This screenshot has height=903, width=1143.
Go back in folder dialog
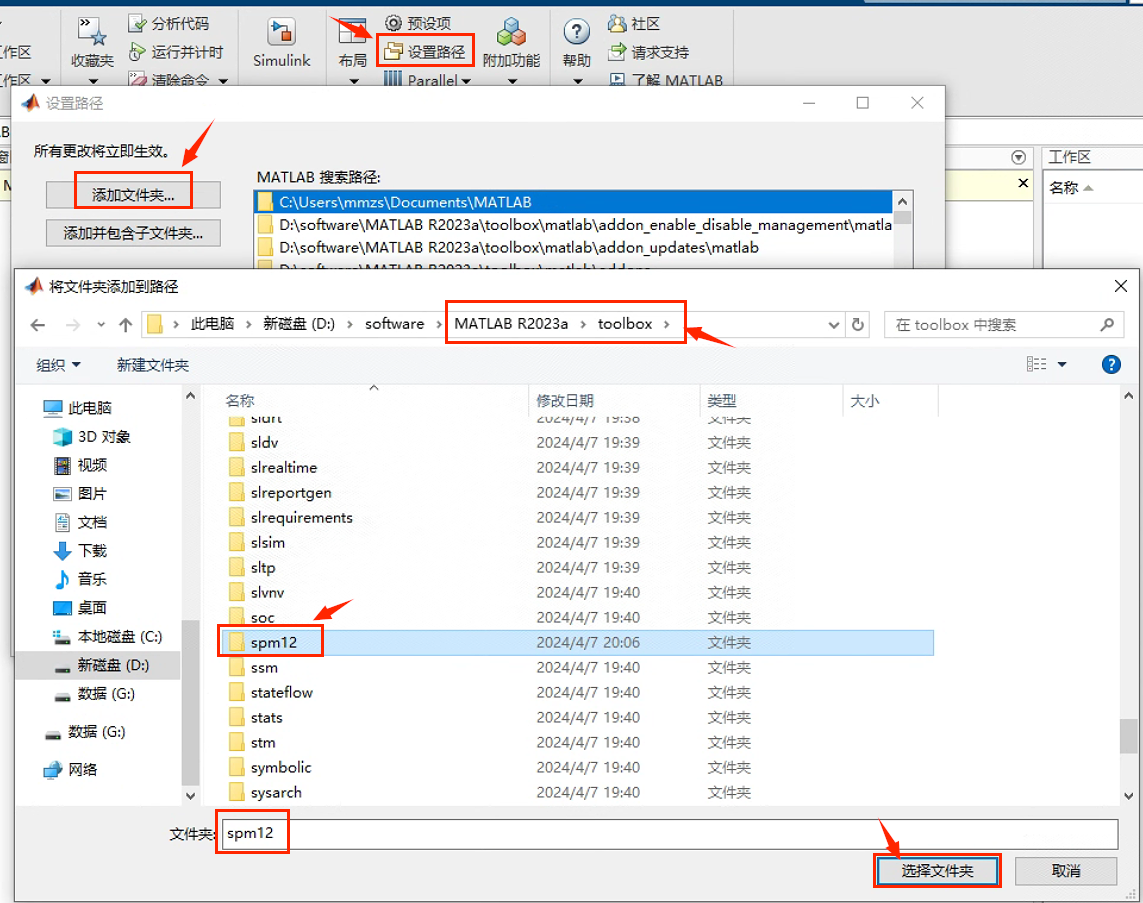tap(38, 325)
